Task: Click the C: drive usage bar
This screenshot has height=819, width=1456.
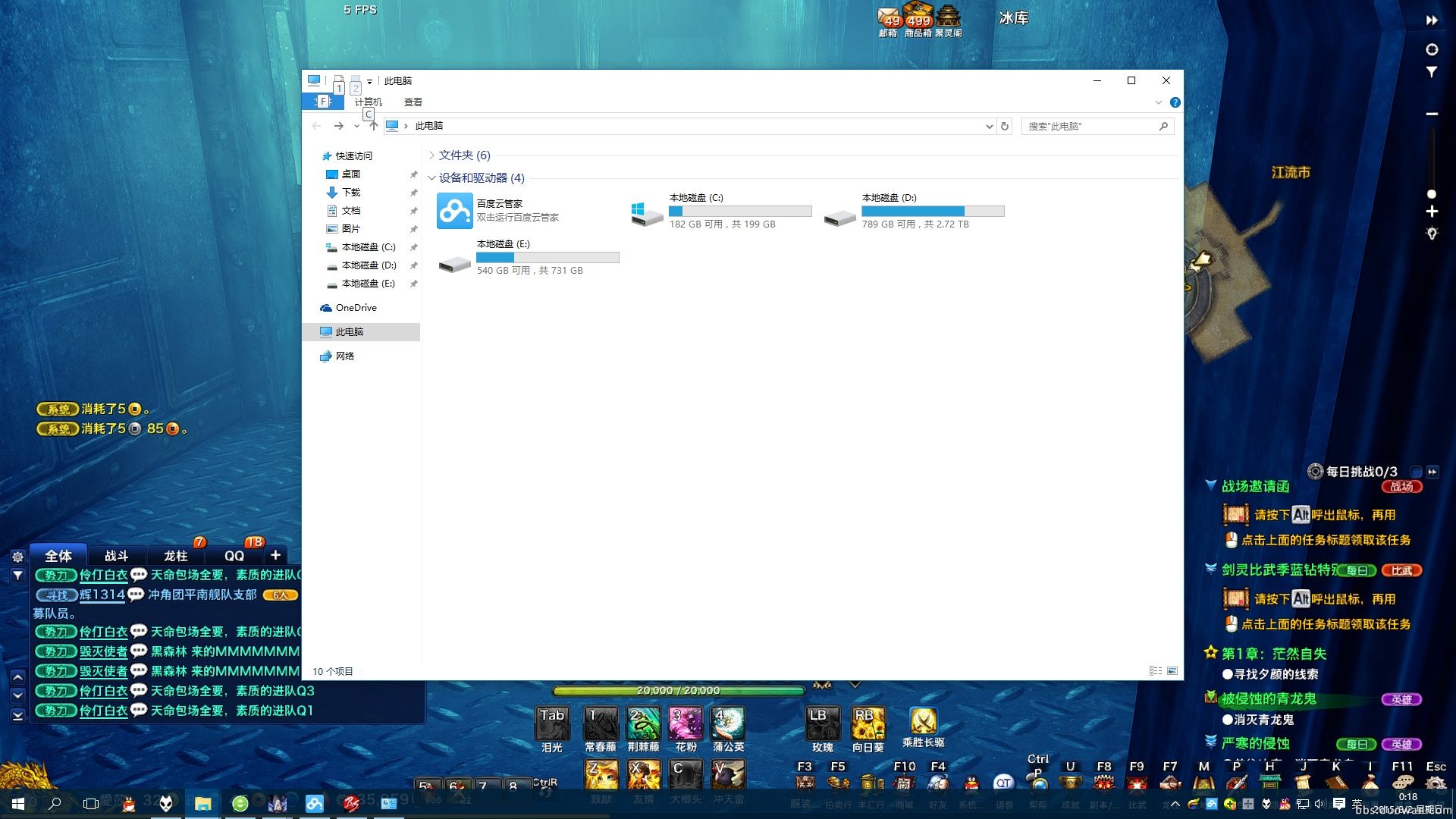Action: (740, 212)
